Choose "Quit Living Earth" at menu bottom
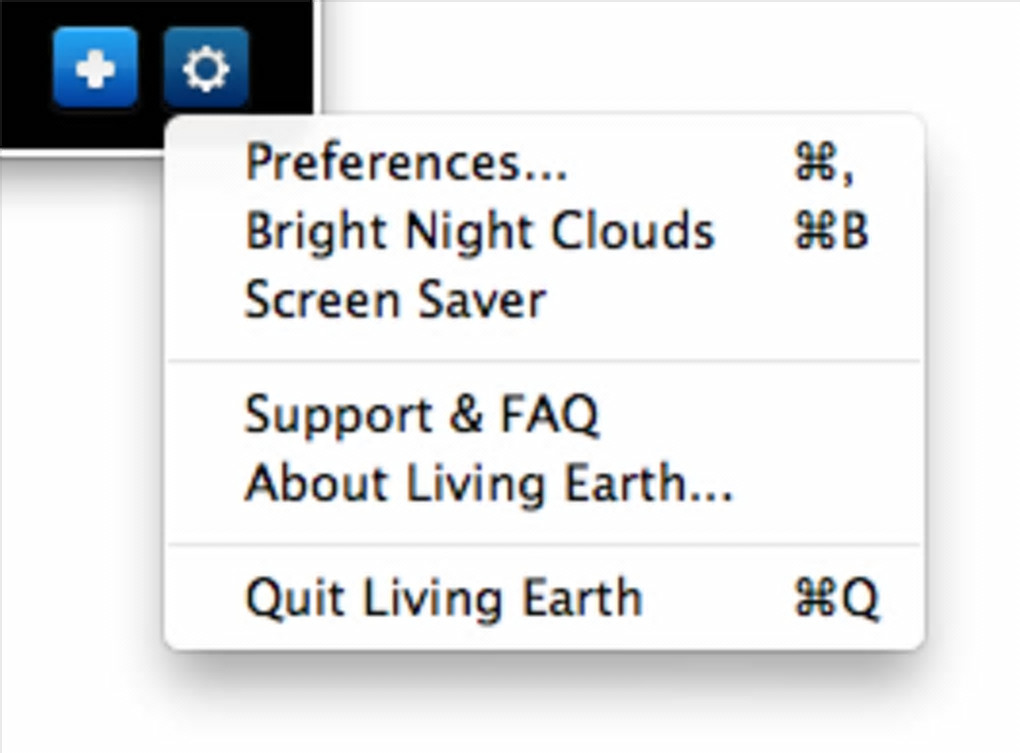 pyautogui.click(x=444, y=598)
